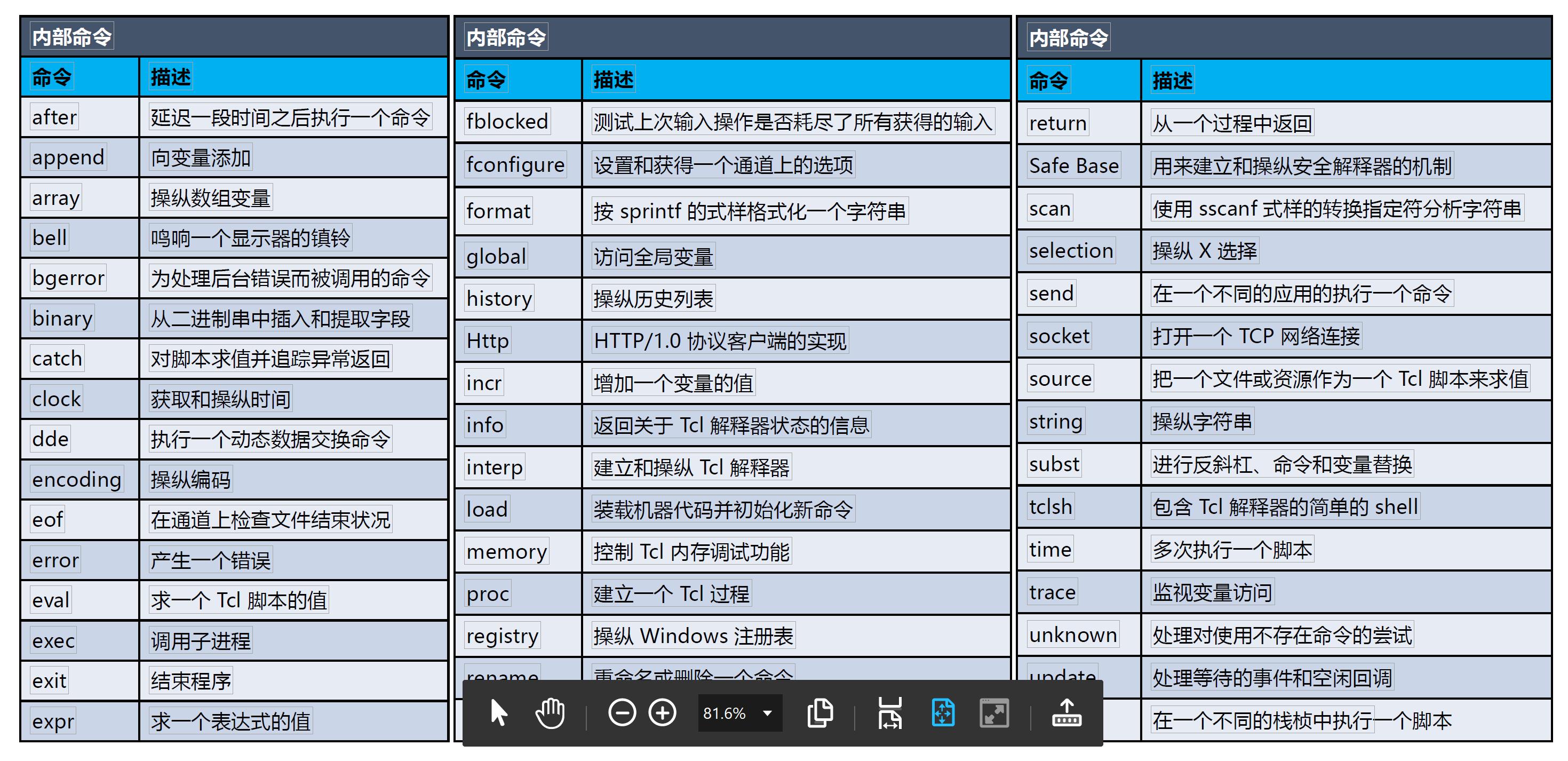Click the 'registry' command cell
Image resolution: width=1568 pixels, height=761 pixels.
[519, 636]
